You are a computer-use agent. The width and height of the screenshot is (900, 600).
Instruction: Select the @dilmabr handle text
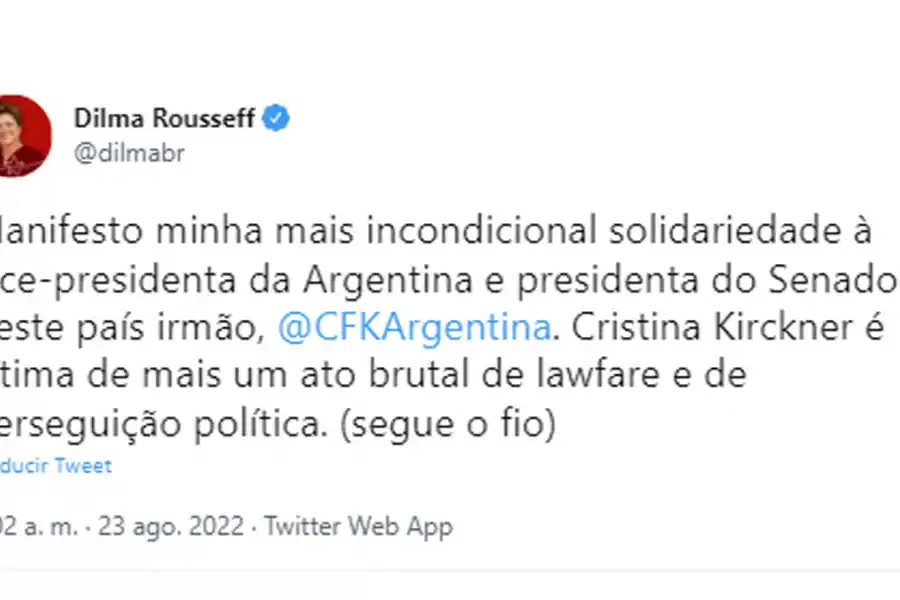point(132,153)
